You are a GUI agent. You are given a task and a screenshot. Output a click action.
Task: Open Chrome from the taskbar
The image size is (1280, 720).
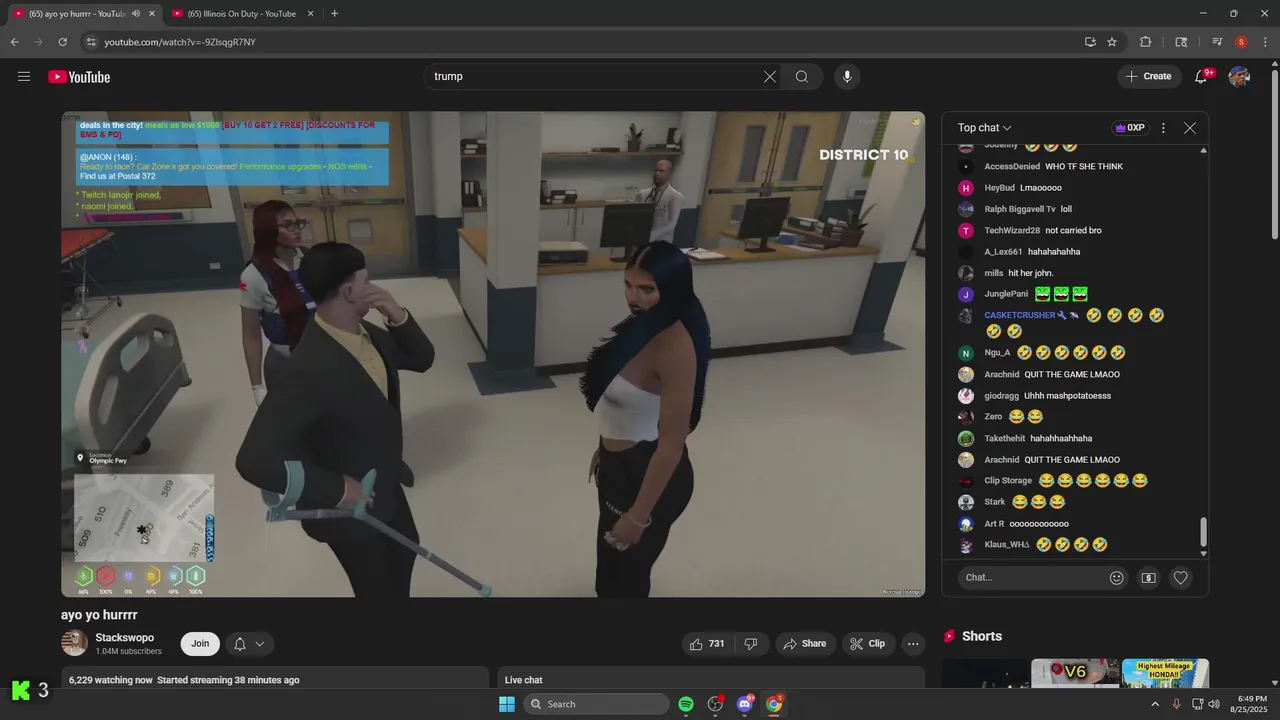coord(774,704)
